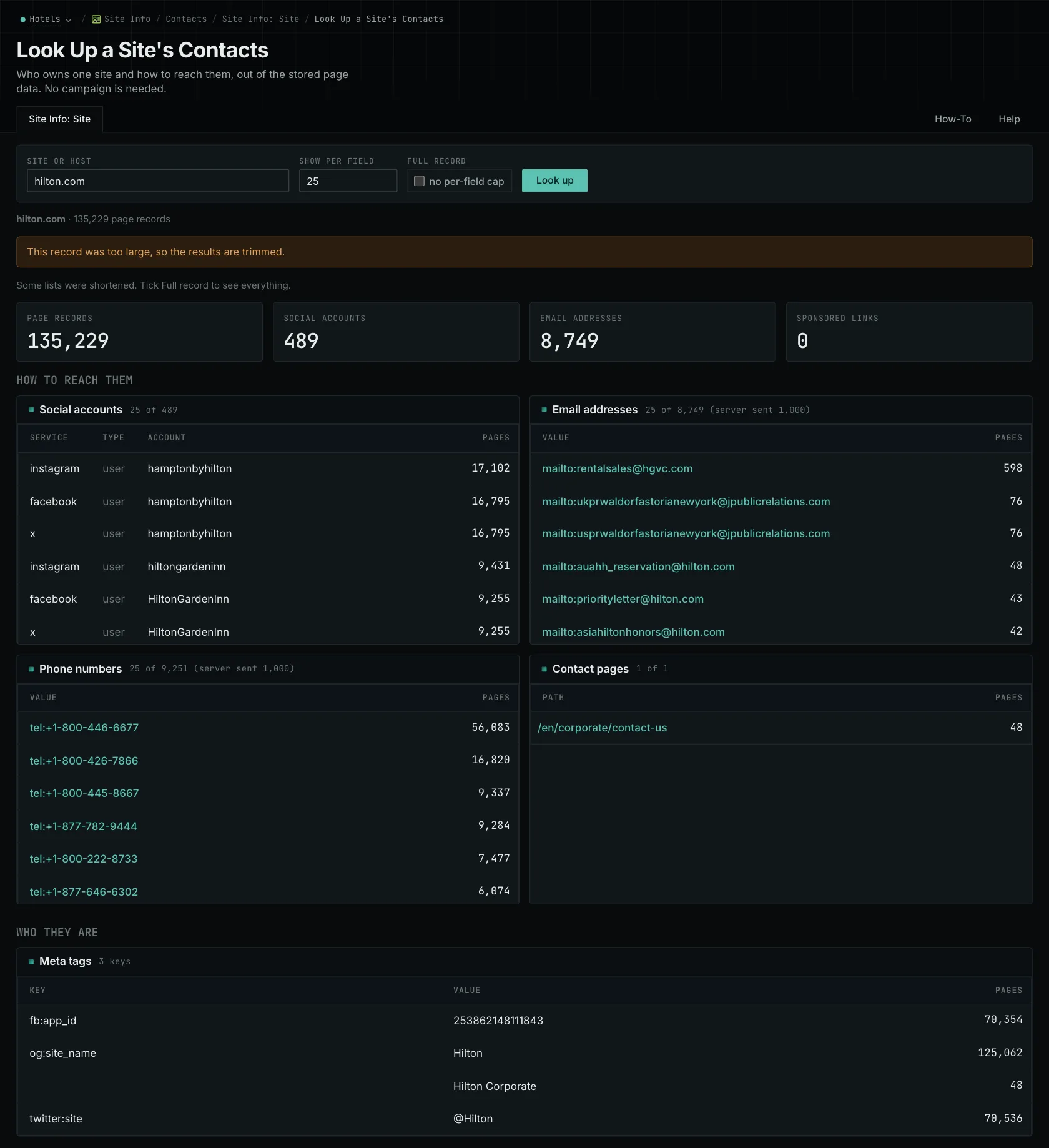Click the Contact pages panel heading

590,669
